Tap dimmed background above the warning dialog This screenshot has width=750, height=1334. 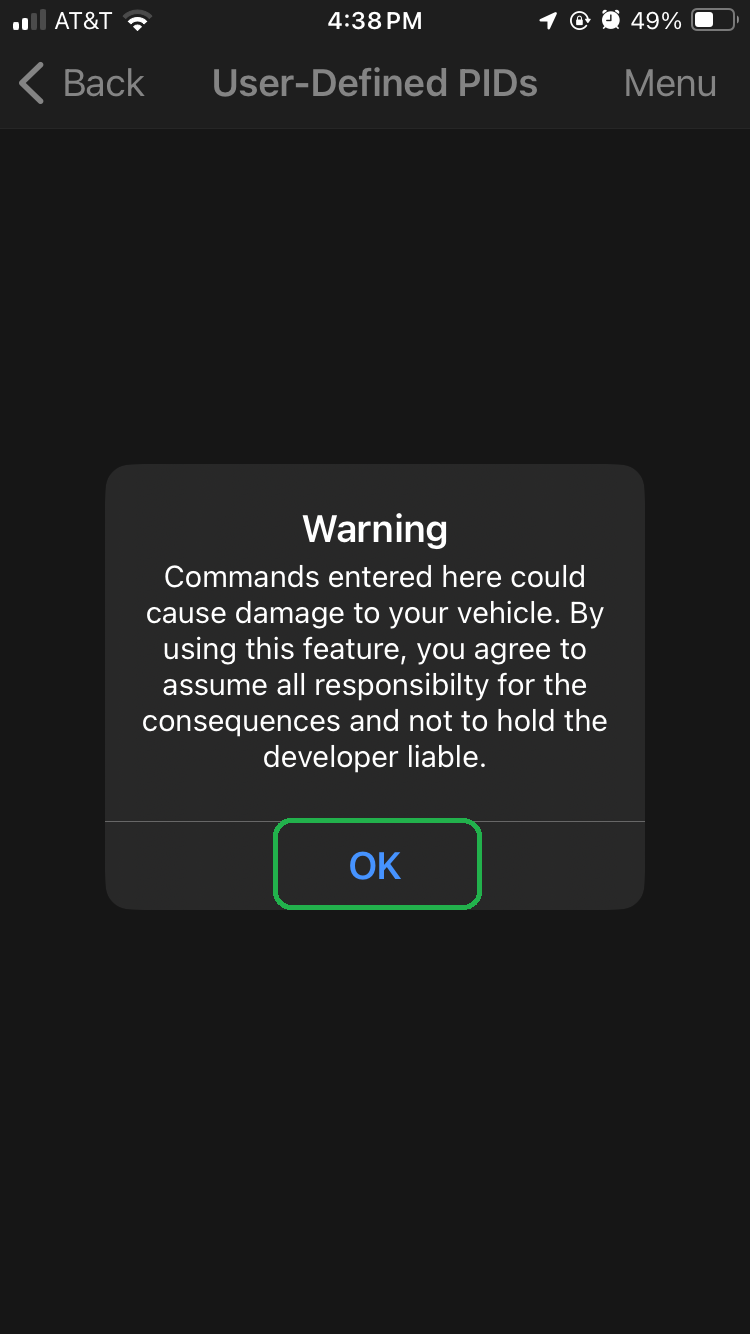(x=375, y=297)
